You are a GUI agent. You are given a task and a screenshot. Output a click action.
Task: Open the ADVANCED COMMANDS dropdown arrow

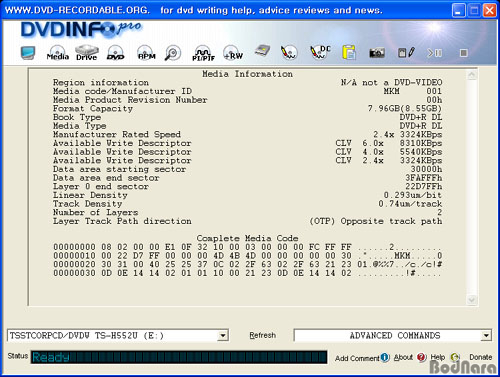(486, 336)
